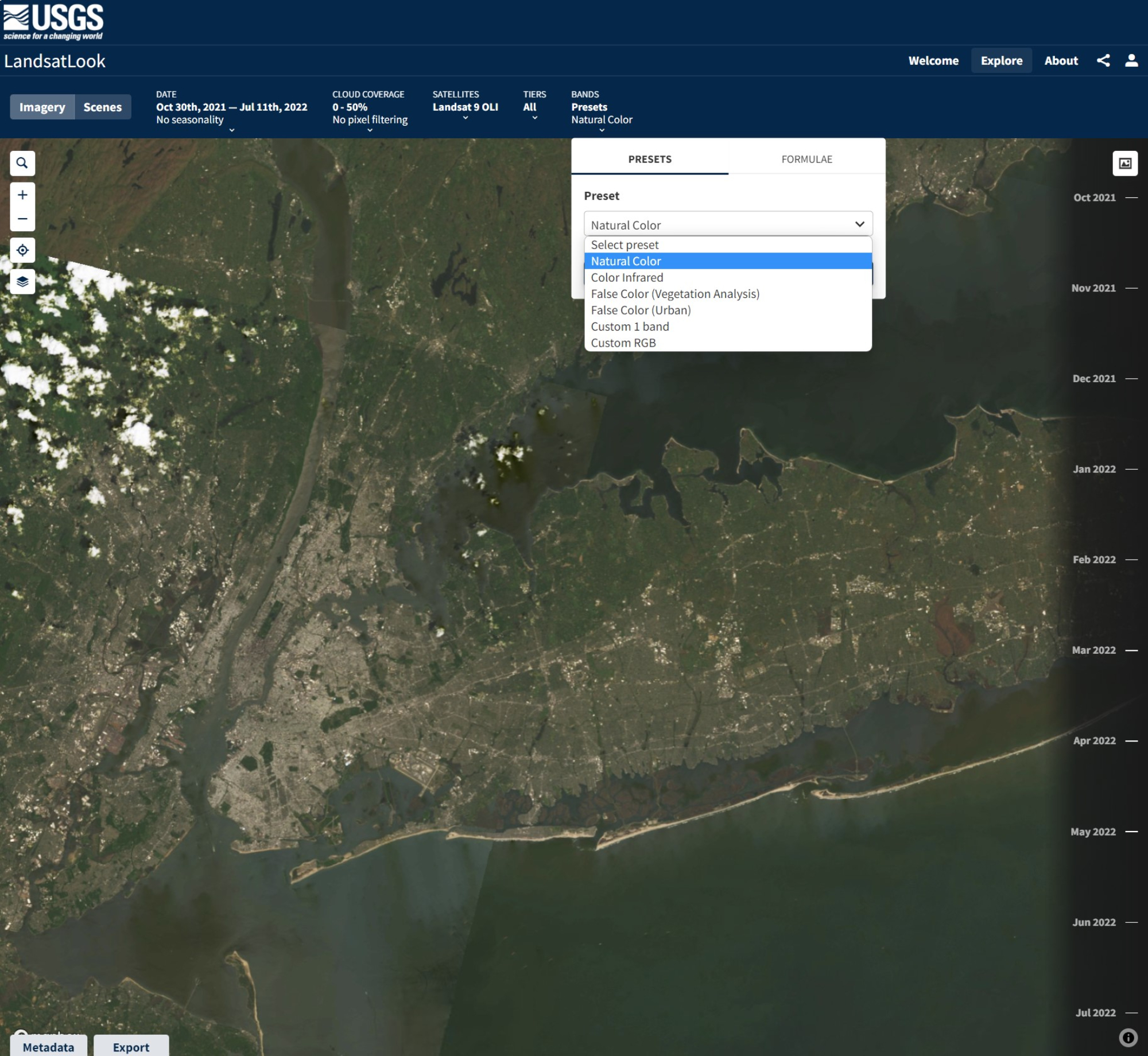Select the Imagery mode button
This screenshot has height=1056, width=1148.
[x=42, y=107]
